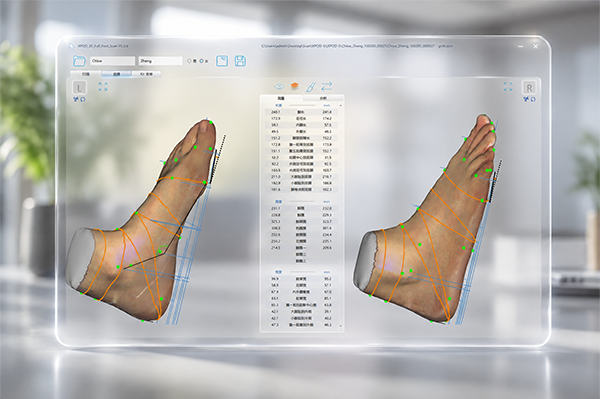This screenshot has height=399, width=600.
Task: Open the highlighted tab next to 扫描
Action: point(116,74)
